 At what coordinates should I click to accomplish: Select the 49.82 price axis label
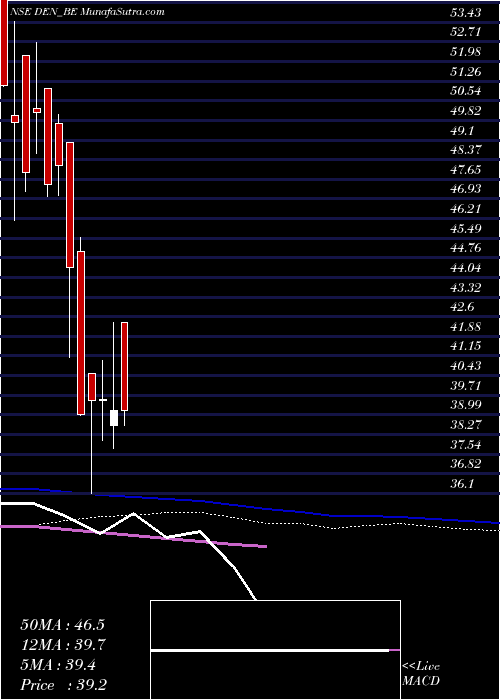pos(465,111)
